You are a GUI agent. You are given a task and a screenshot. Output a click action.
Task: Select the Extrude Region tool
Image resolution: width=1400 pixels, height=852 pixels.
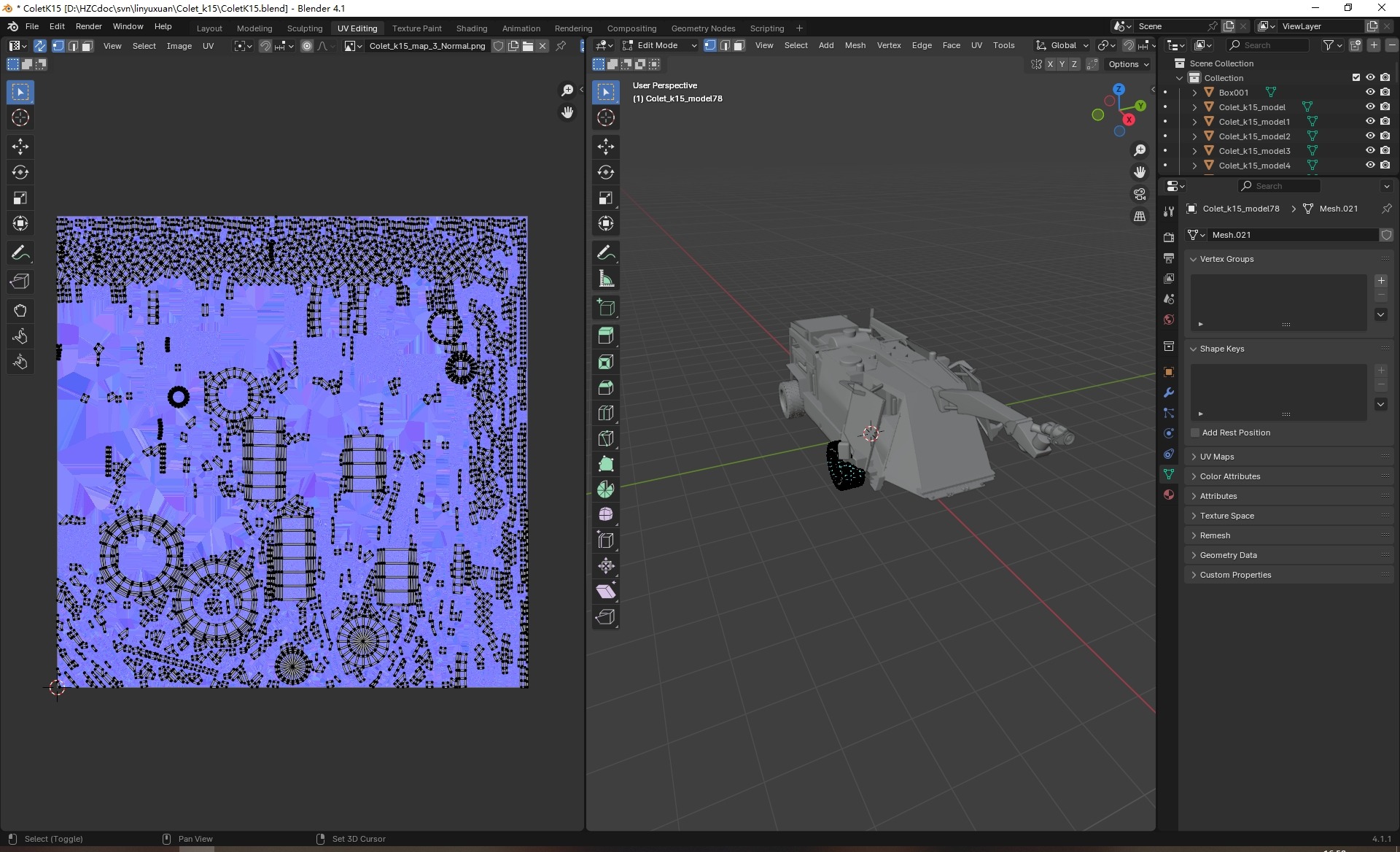[605, 336]
